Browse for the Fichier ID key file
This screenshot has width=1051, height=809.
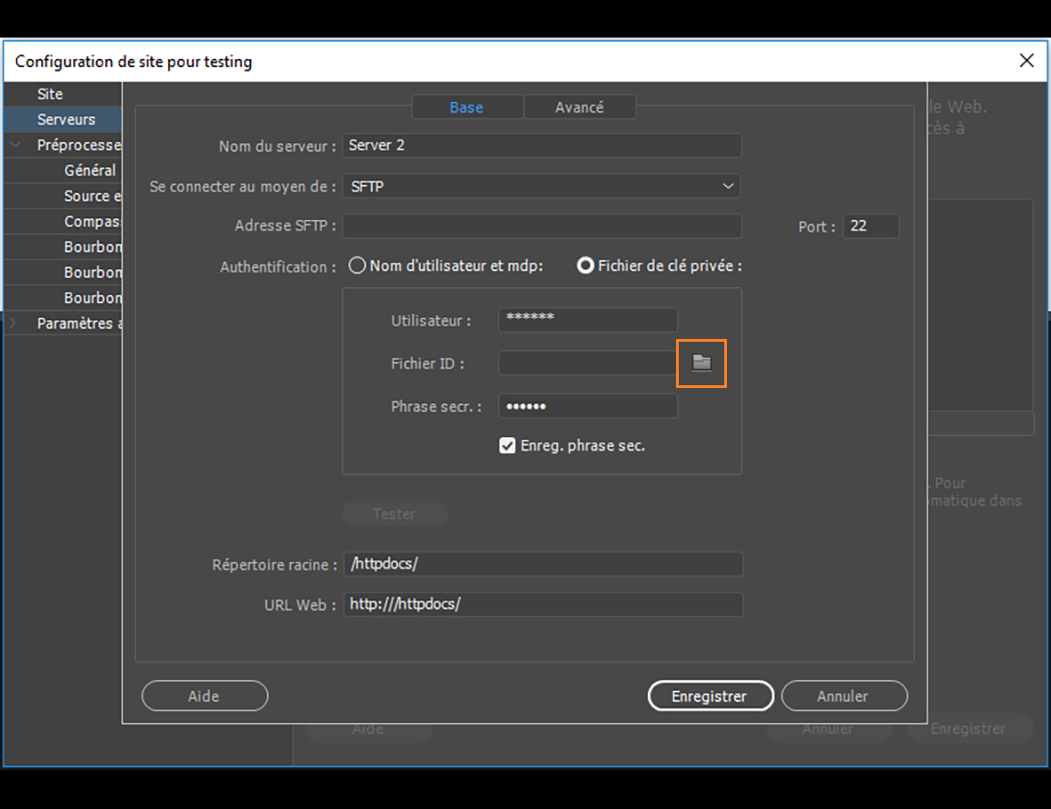pos(701,363)
